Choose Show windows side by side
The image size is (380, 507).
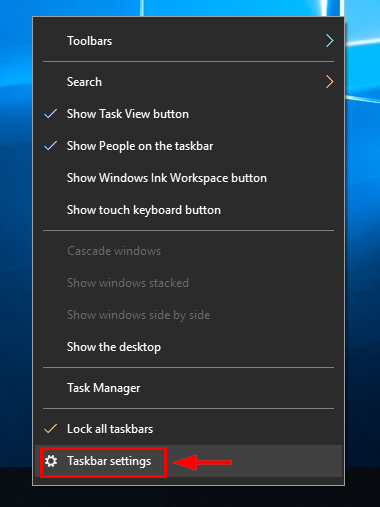coord(189,315)
